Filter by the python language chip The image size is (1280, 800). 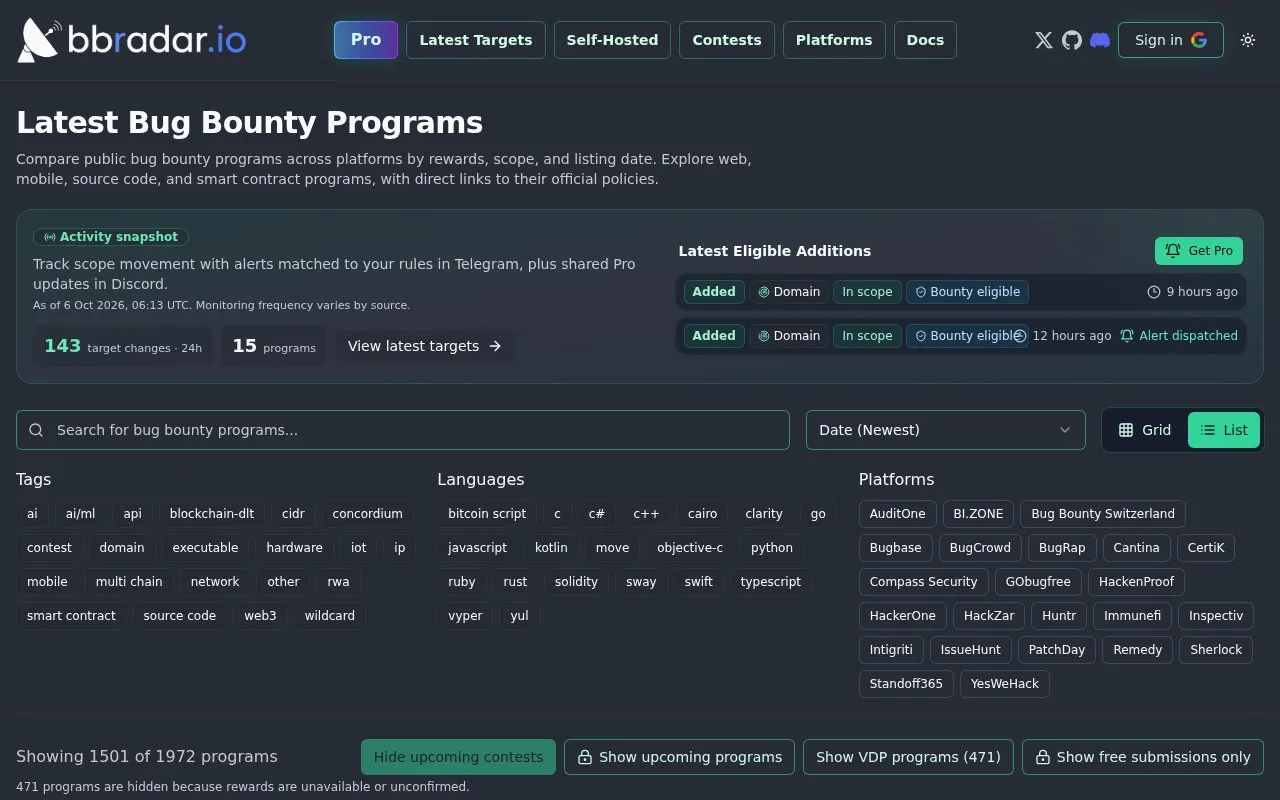[x=772, y=548]
